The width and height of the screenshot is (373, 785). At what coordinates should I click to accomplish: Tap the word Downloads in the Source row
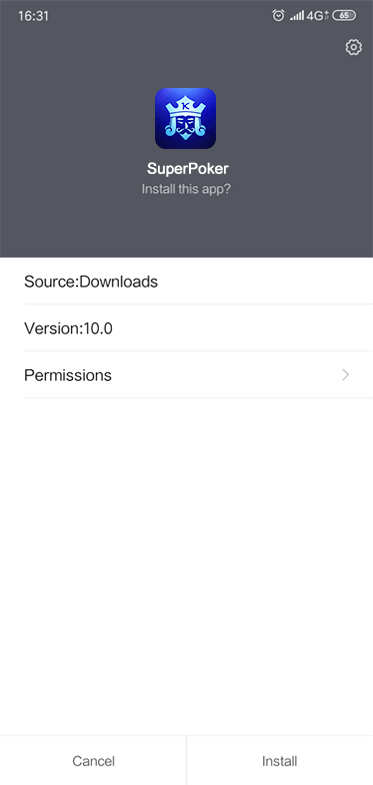[119, 282]
